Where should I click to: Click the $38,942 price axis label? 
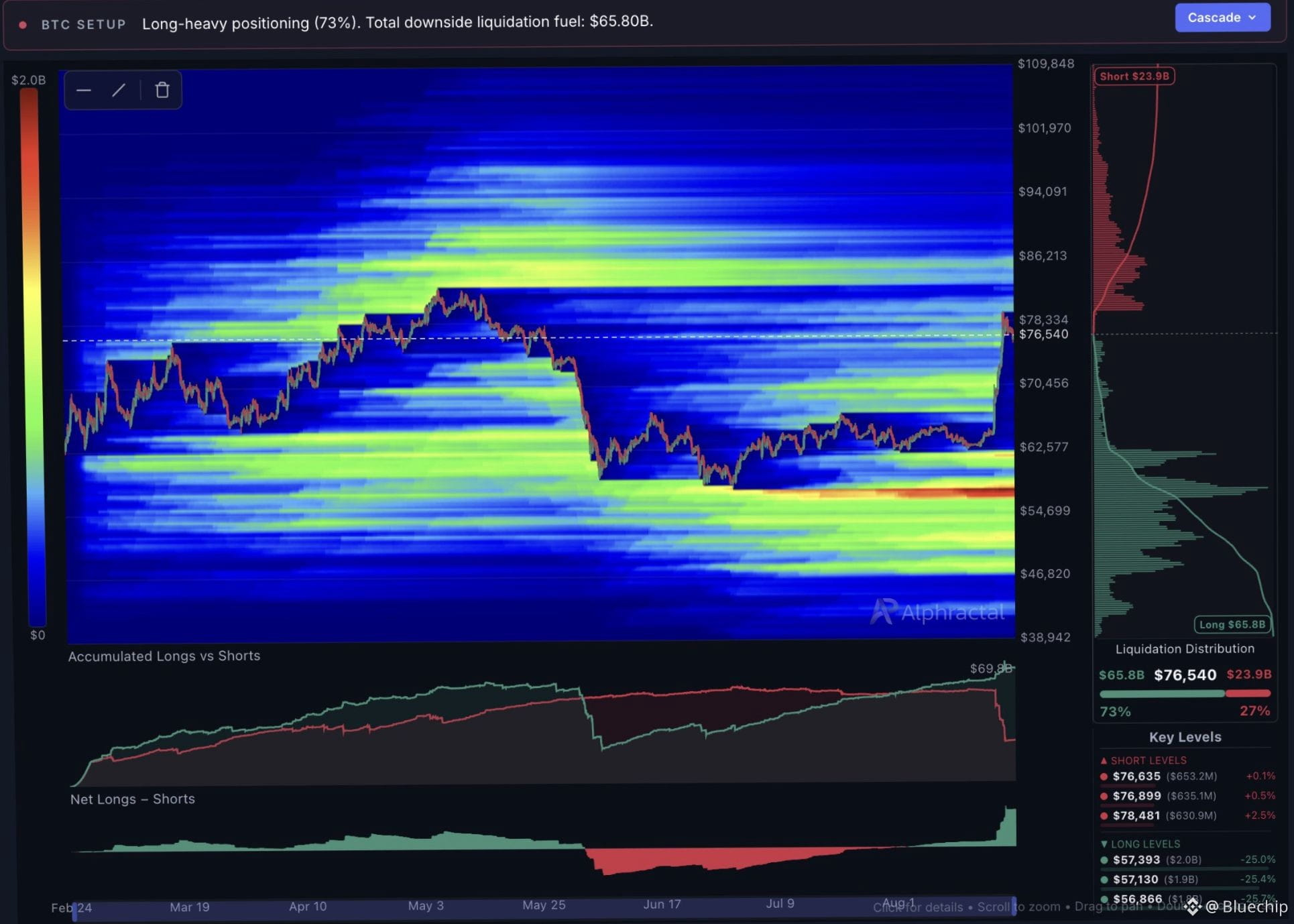tap(1045, 637)
